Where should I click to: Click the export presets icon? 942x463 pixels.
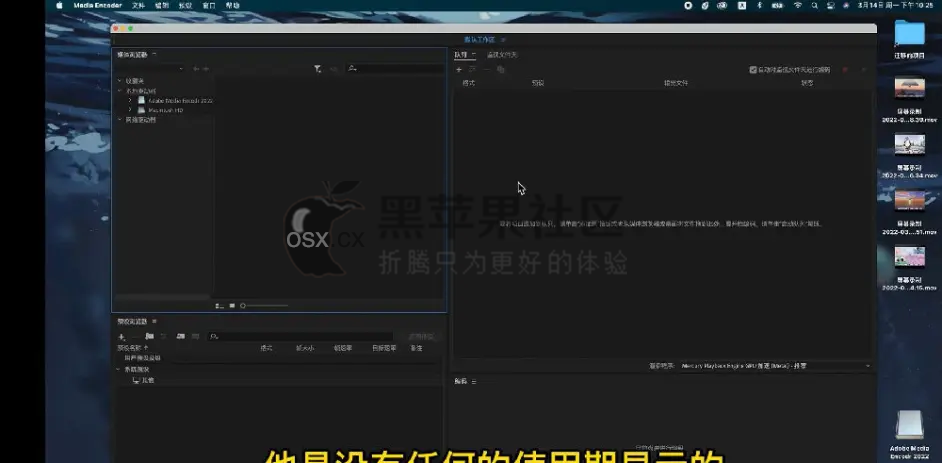point(195,336)
